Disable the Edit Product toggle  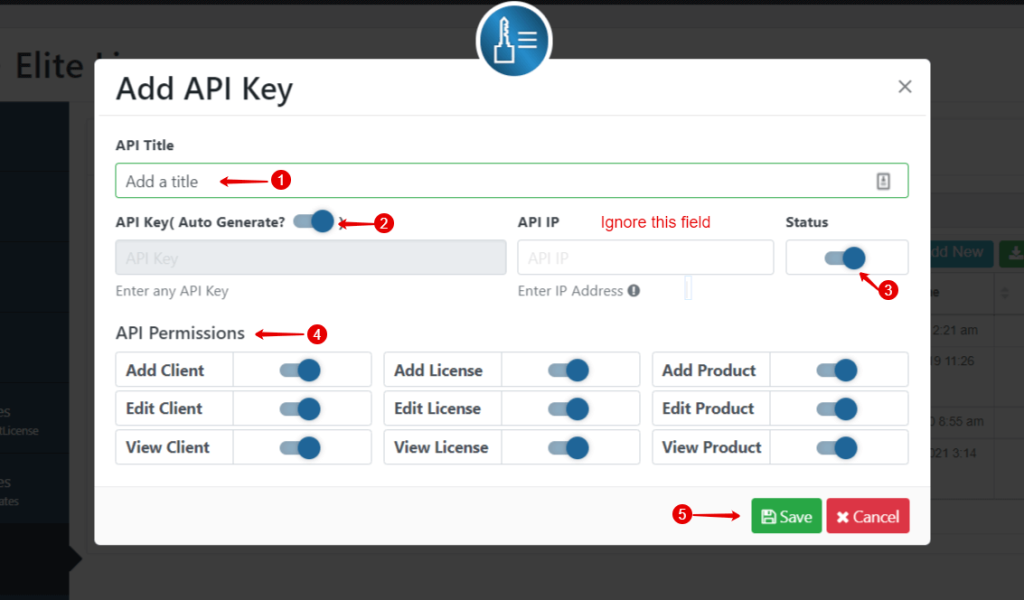pos(839,408)
